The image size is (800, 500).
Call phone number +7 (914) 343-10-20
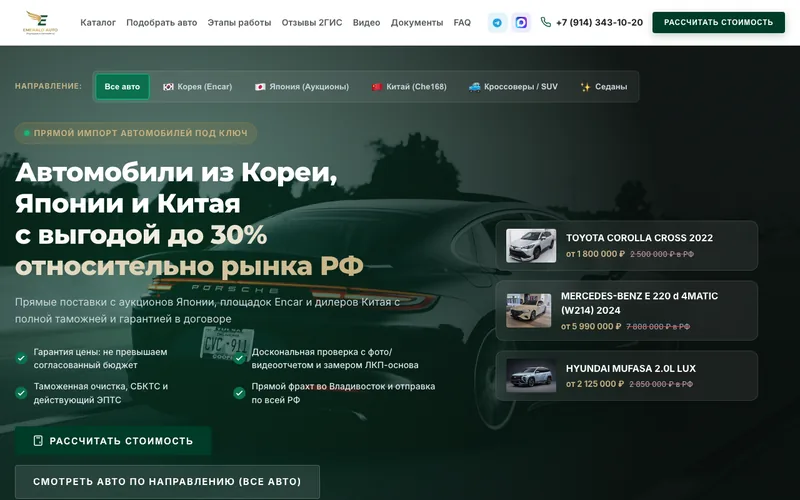(x=599, y=22)
